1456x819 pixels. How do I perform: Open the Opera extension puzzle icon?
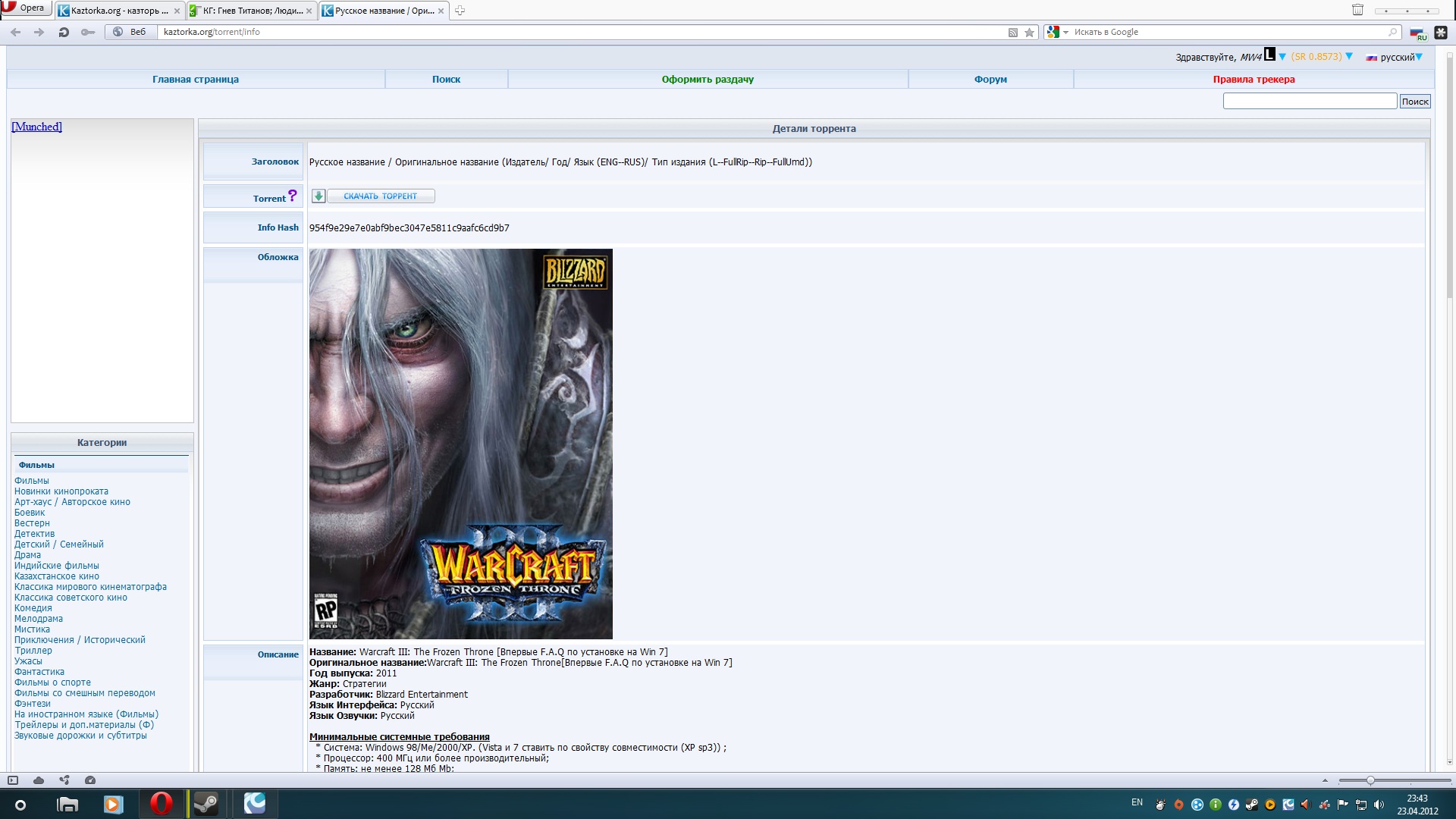1441,33
